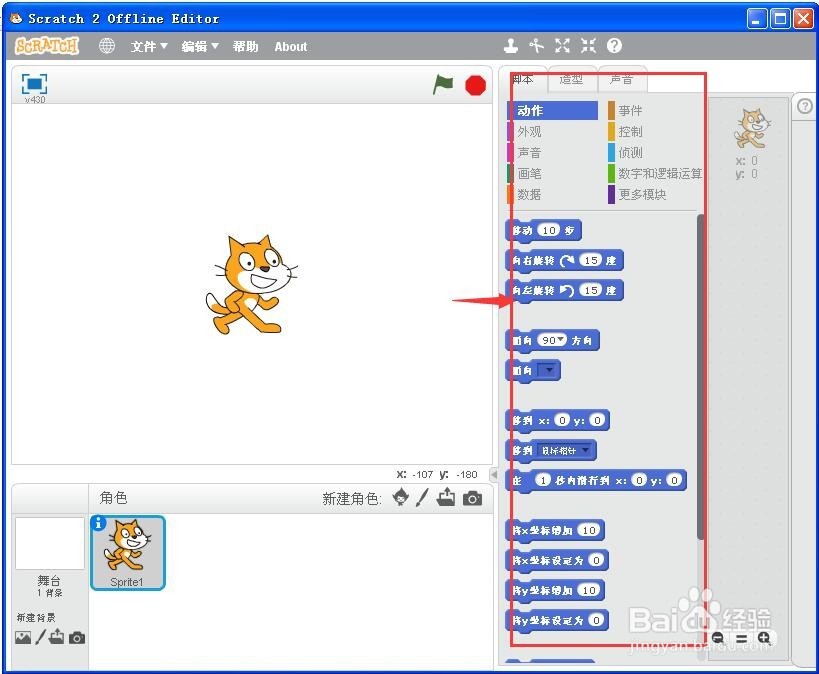
Task: Switch to the 声音 tab
Action: pyautogui.click(x=622, y=79)
